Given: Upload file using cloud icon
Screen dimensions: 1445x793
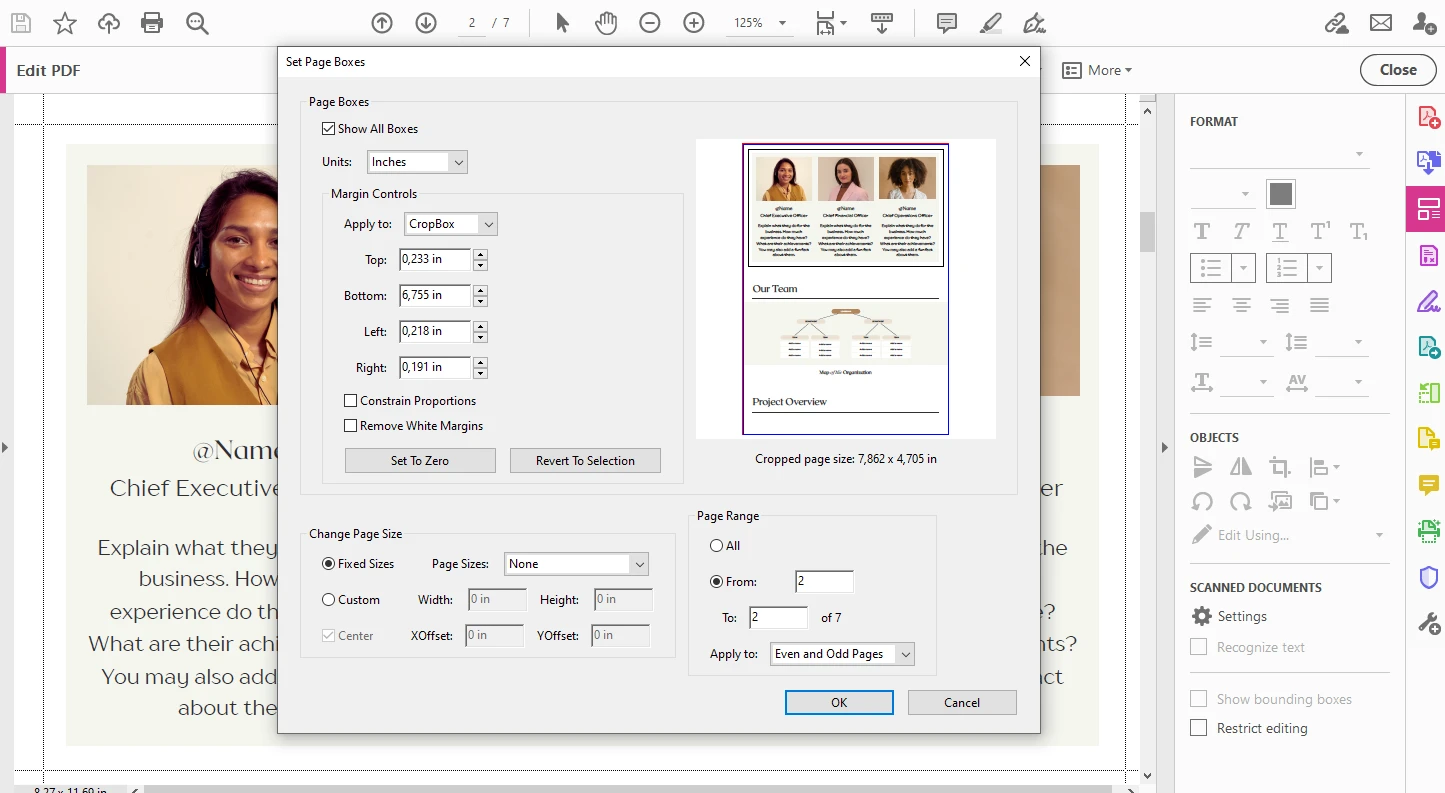Looking at the screenshot, I should tap(109, 23).
